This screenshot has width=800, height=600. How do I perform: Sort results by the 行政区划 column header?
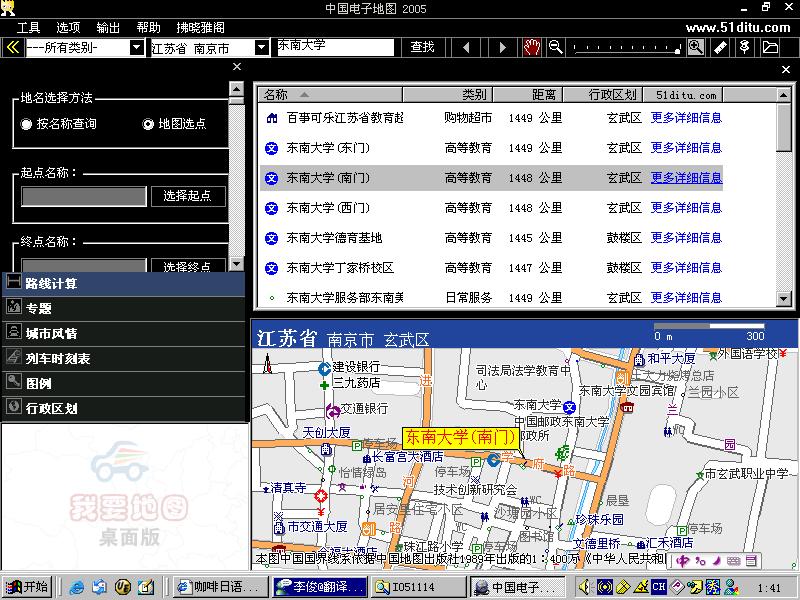click(x=603, y=95)
